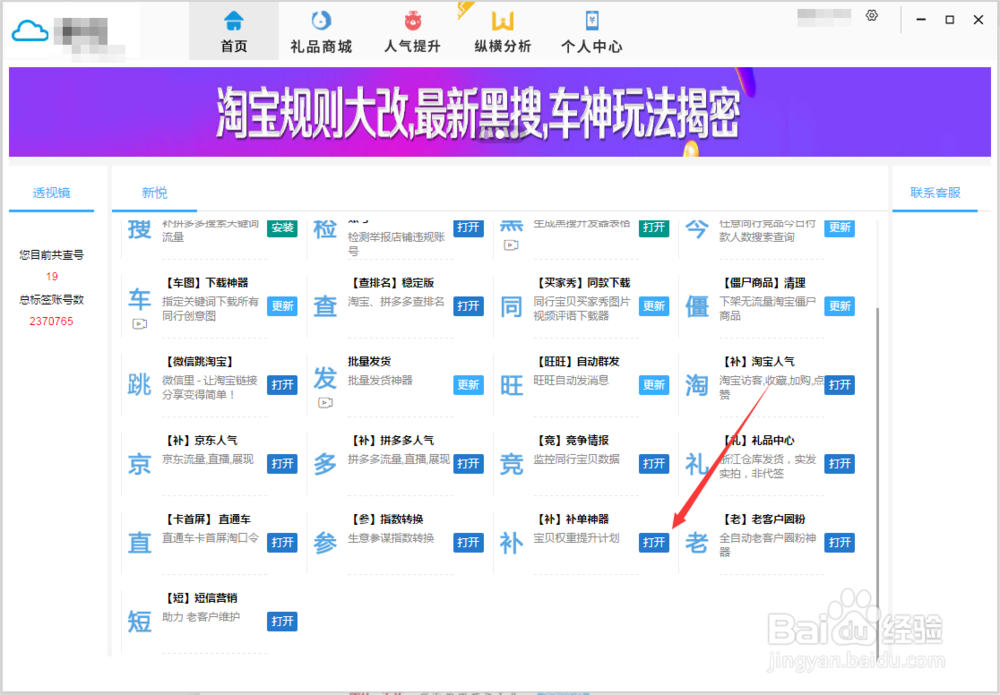Click the 【竞】竞争情报 title text
1000x695 pixels.
[x=571, y=440]
